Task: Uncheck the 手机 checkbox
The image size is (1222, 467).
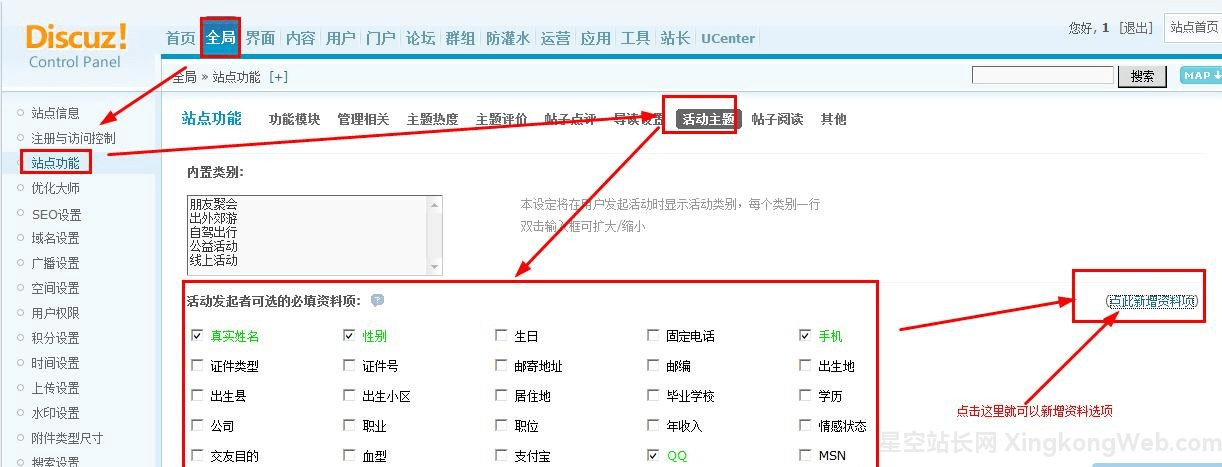Action: pyautogui.click(x=805, y=336)
